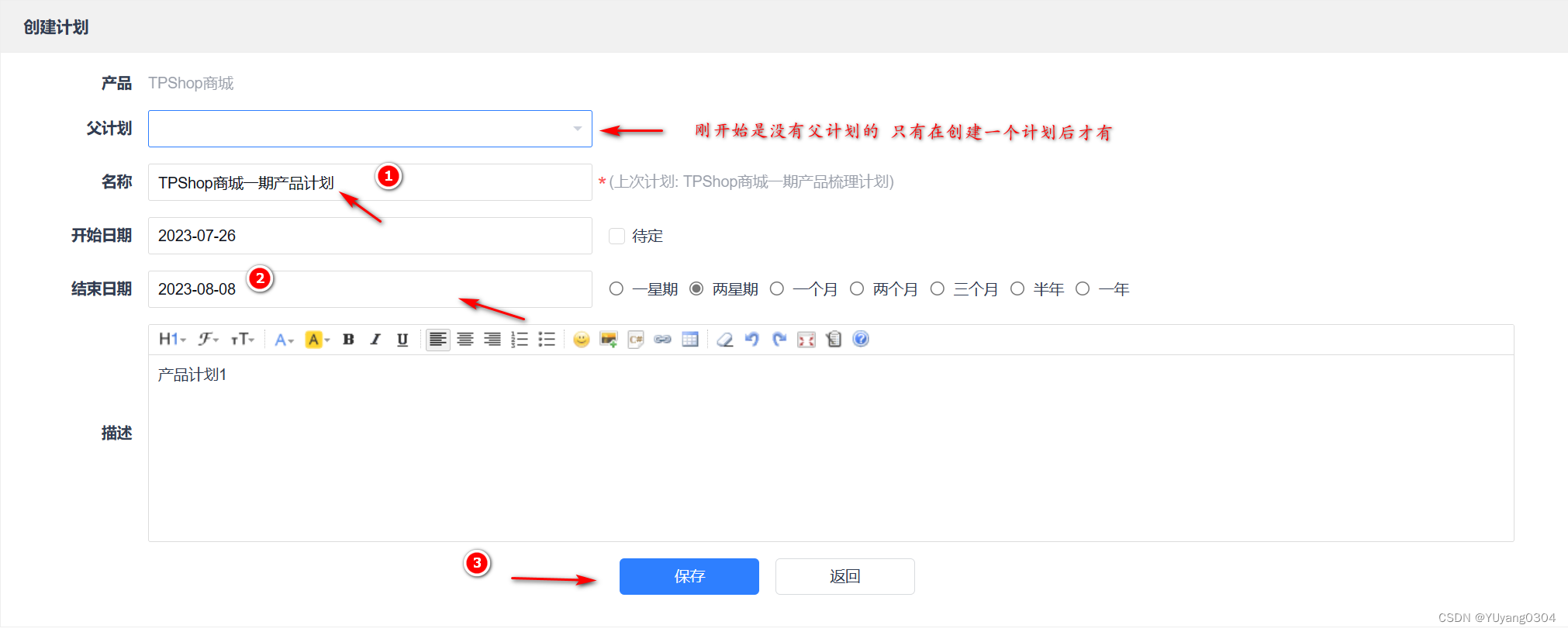Screen dimensions: 1568x632
Task: Undo last edit in editor
Action: point(752,340)
